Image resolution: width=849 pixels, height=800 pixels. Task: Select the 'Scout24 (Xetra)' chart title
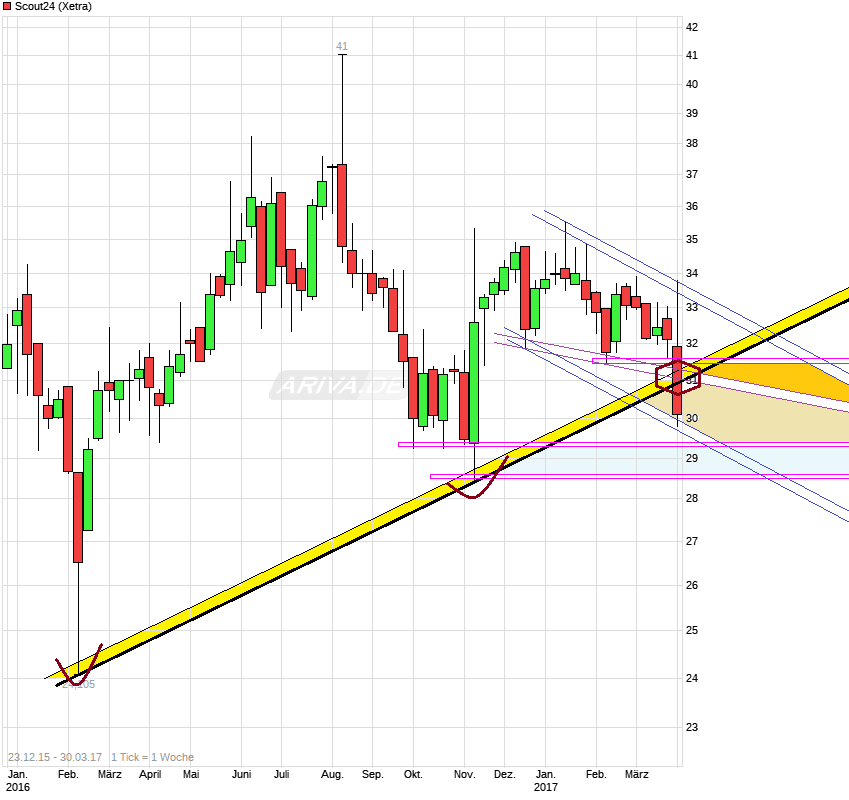pos(53,6)
